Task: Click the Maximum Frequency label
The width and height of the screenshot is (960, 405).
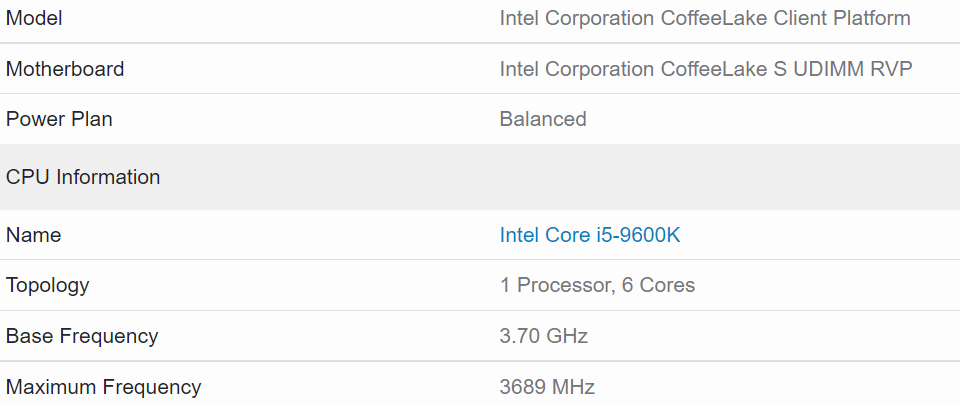Action: coord(103,387)
